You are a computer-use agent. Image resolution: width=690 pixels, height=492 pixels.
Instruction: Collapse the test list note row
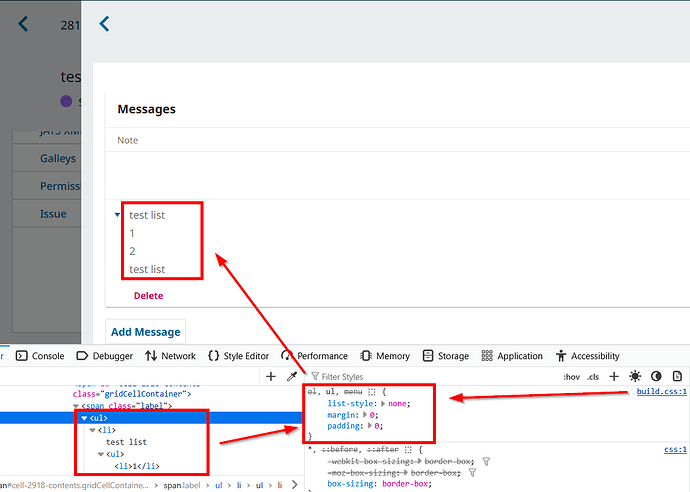click(x=117, y=214)
